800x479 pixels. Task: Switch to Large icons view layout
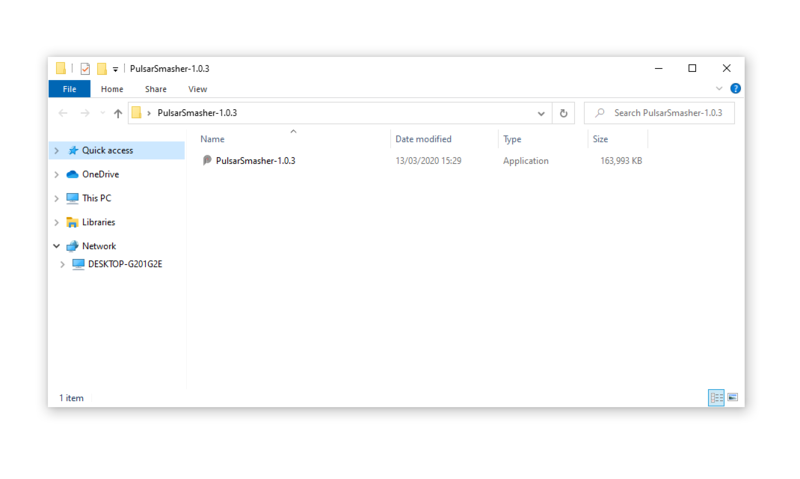pyautogui.click(x=733, y=397)
